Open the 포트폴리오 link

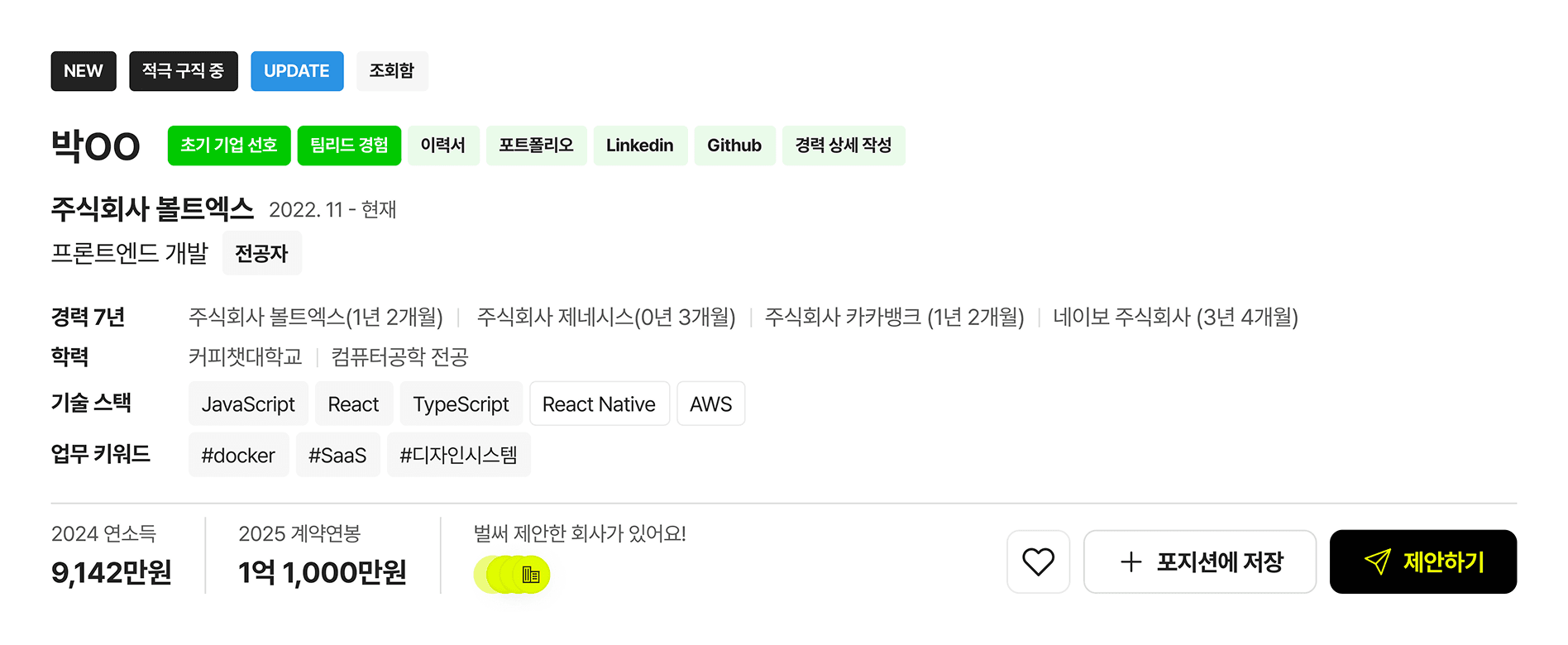pyautogui.click(x=536, y=146)
